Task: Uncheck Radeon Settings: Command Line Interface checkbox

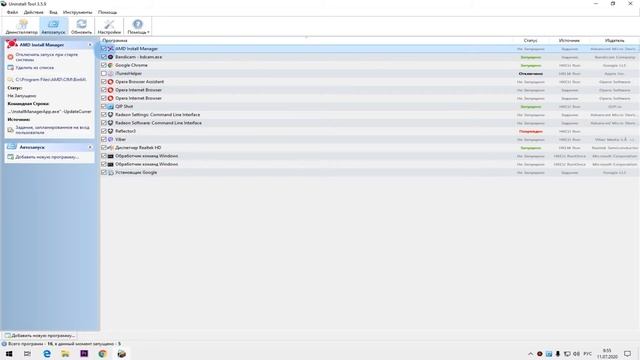Action: (104, 115)
